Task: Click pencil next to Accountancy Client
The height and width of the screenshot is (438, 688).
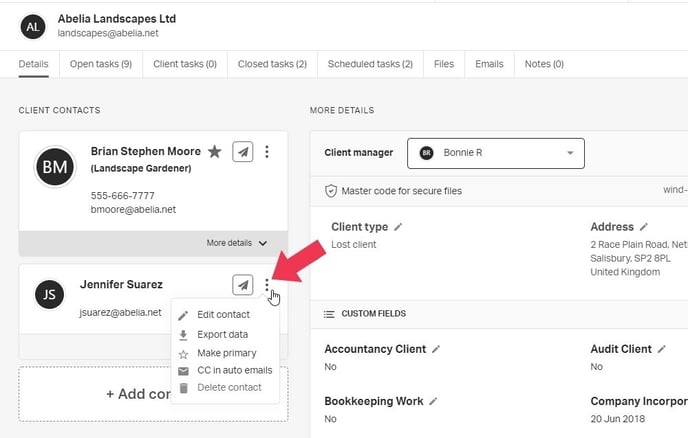Action: coord(436,349)
